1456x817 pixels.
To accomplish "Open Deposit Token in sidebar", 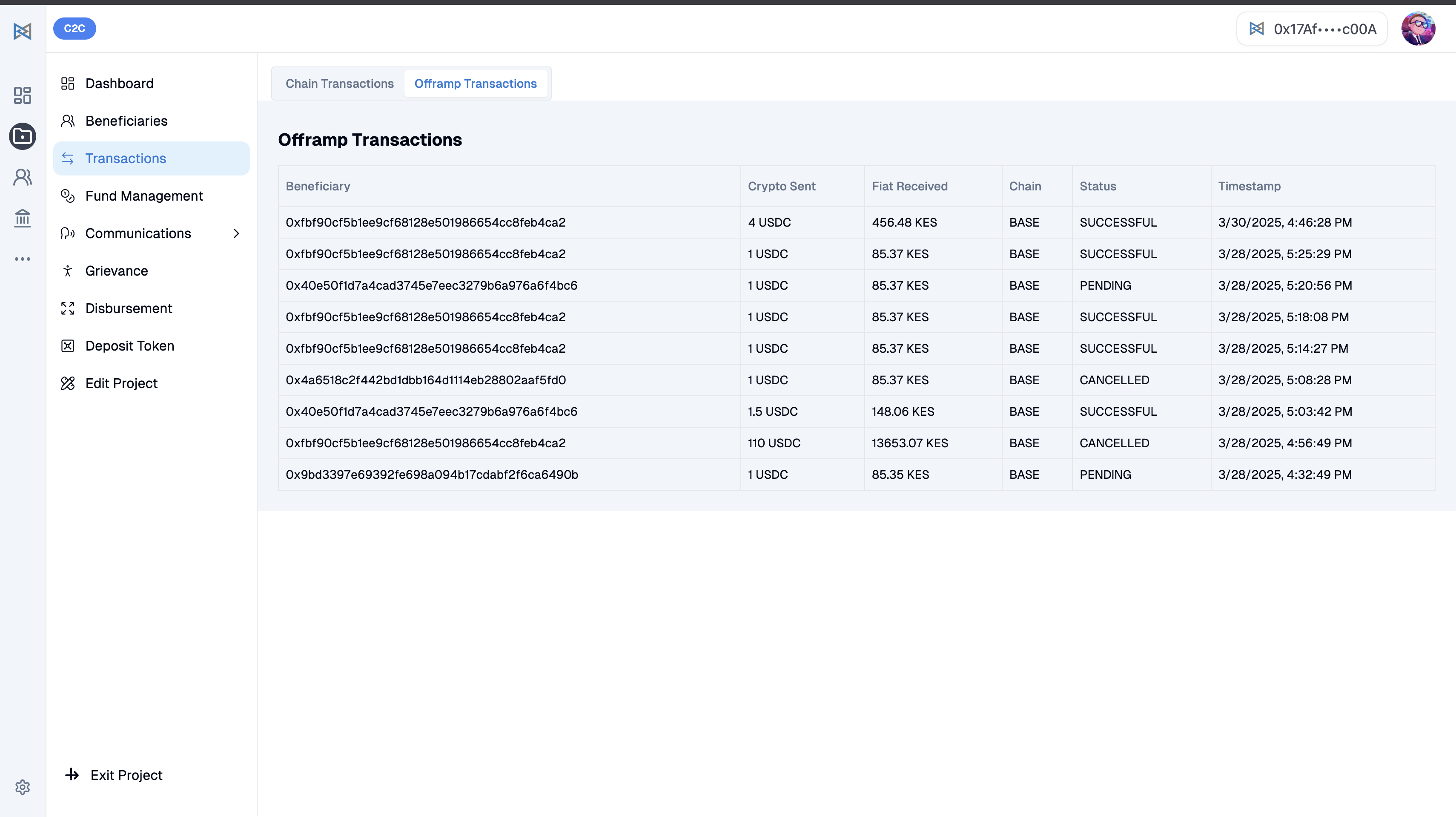I will 129,346.
